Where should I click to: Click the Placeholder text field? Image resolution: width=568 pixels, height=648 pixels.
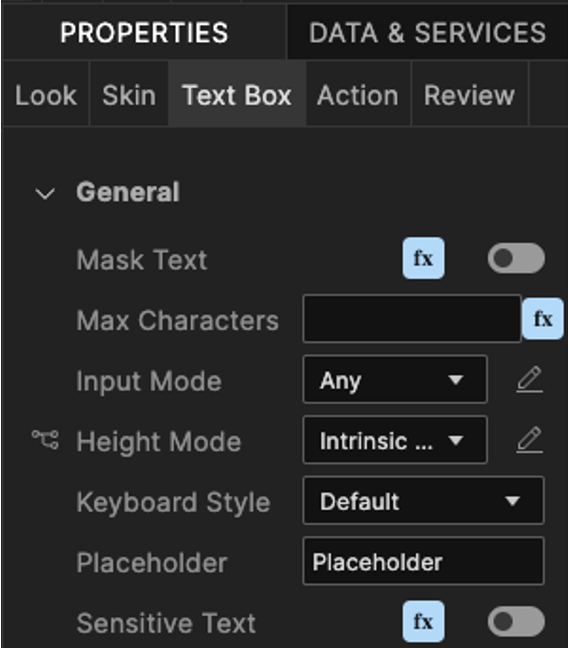click(x=423, y=561)
